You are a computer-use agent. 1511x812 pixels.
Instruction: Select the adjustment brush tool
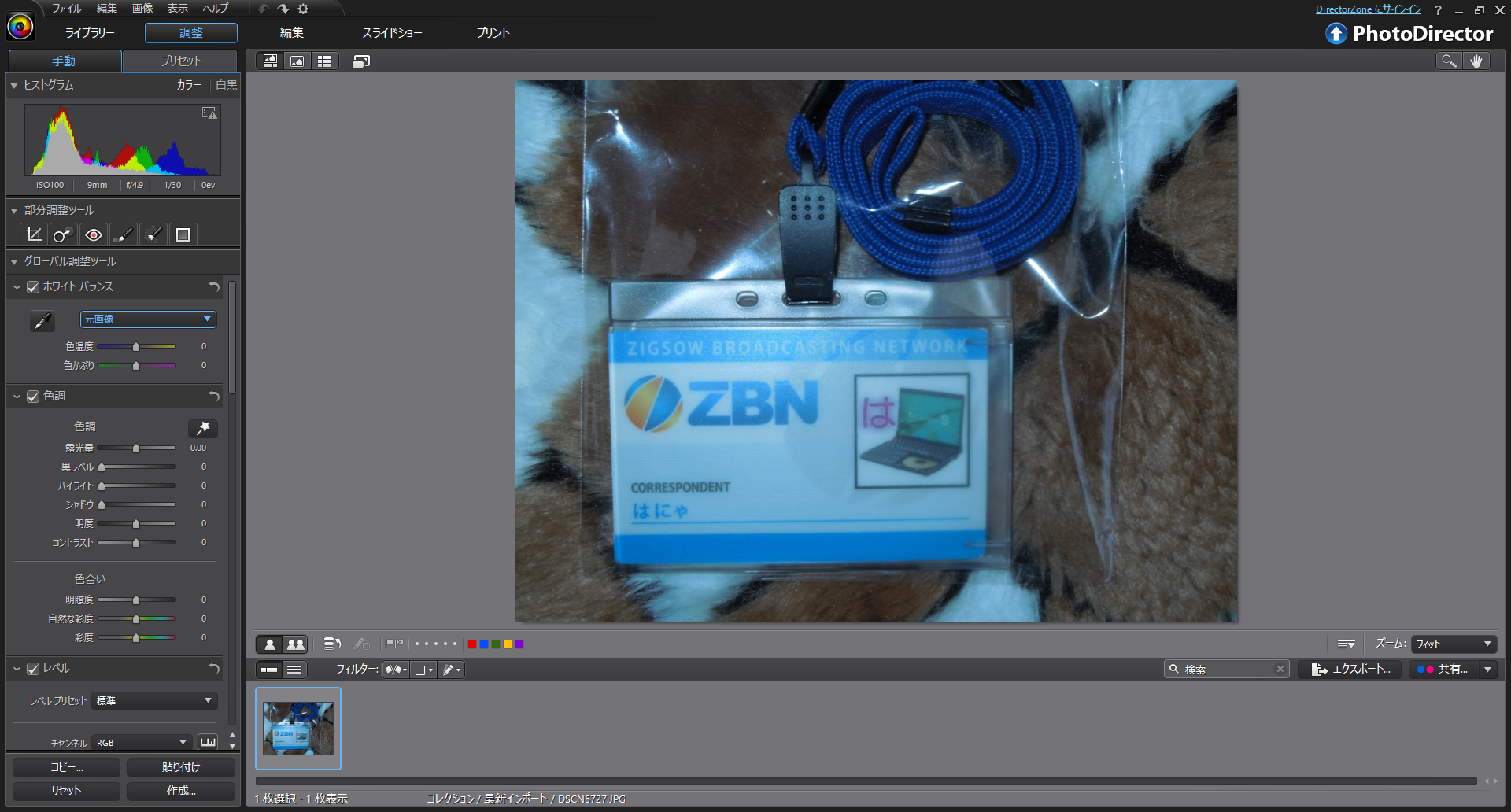click(124, 234)
